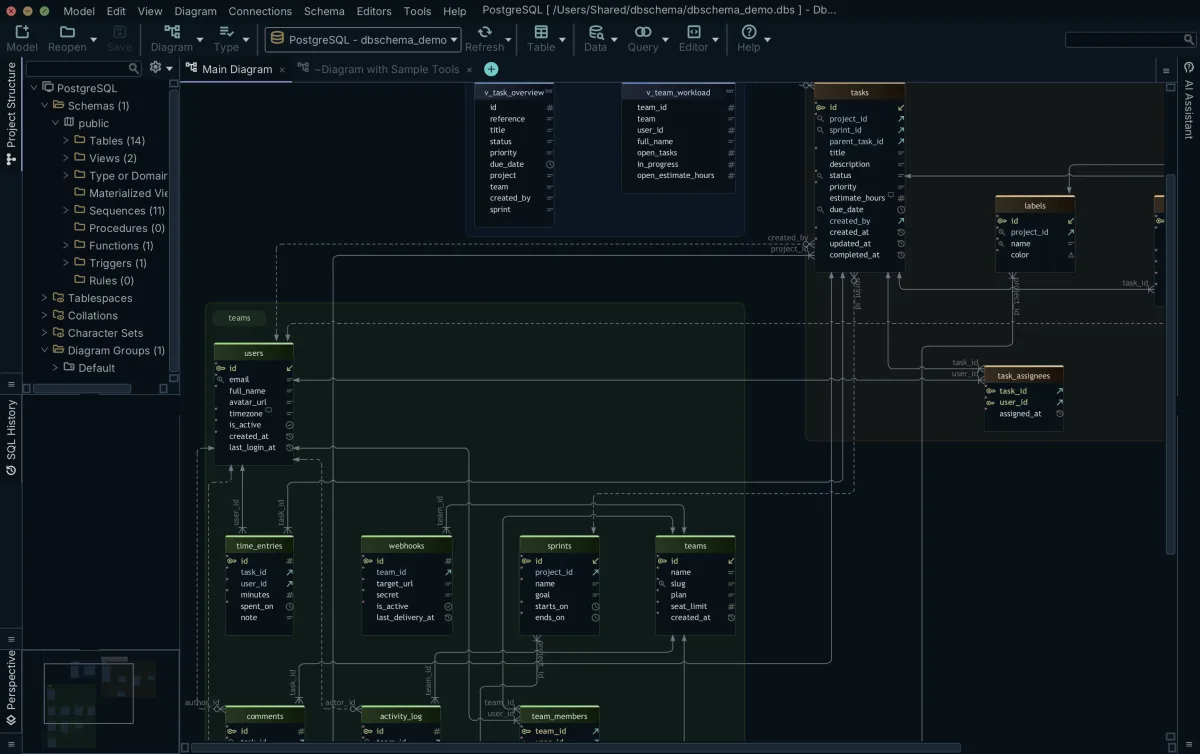Open the Connections menu
The image size is (1200, 754).
pos(260,11)
